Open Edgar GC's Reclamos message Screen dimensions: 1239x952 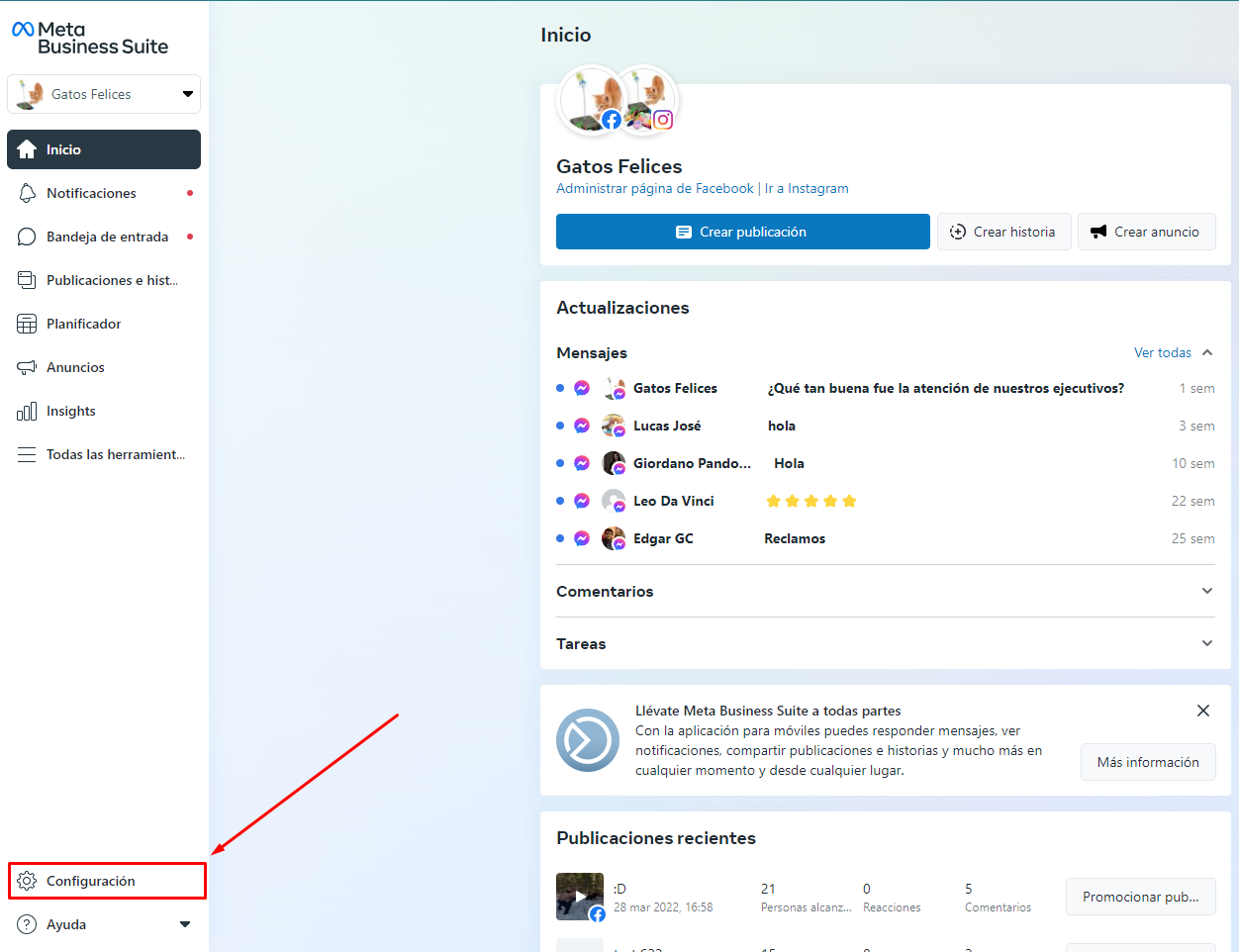click(886, 538)
